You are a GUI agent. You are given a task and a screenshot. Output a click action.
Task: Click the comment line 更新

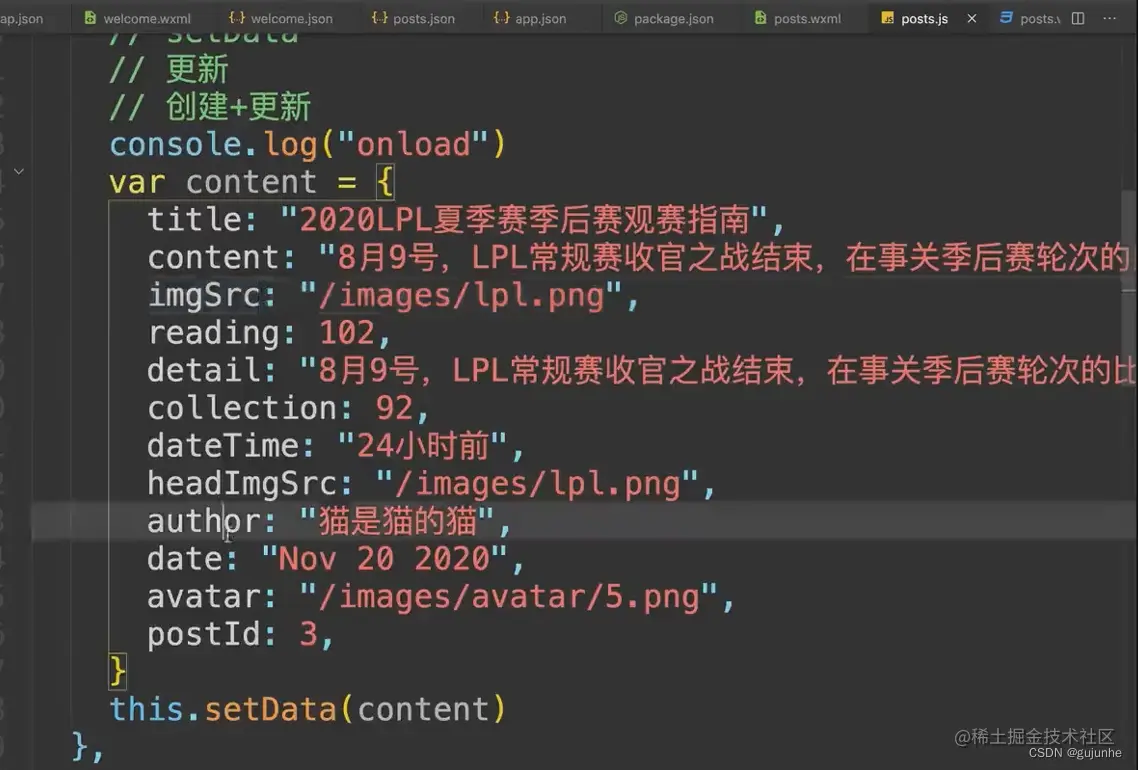point(168,70)
